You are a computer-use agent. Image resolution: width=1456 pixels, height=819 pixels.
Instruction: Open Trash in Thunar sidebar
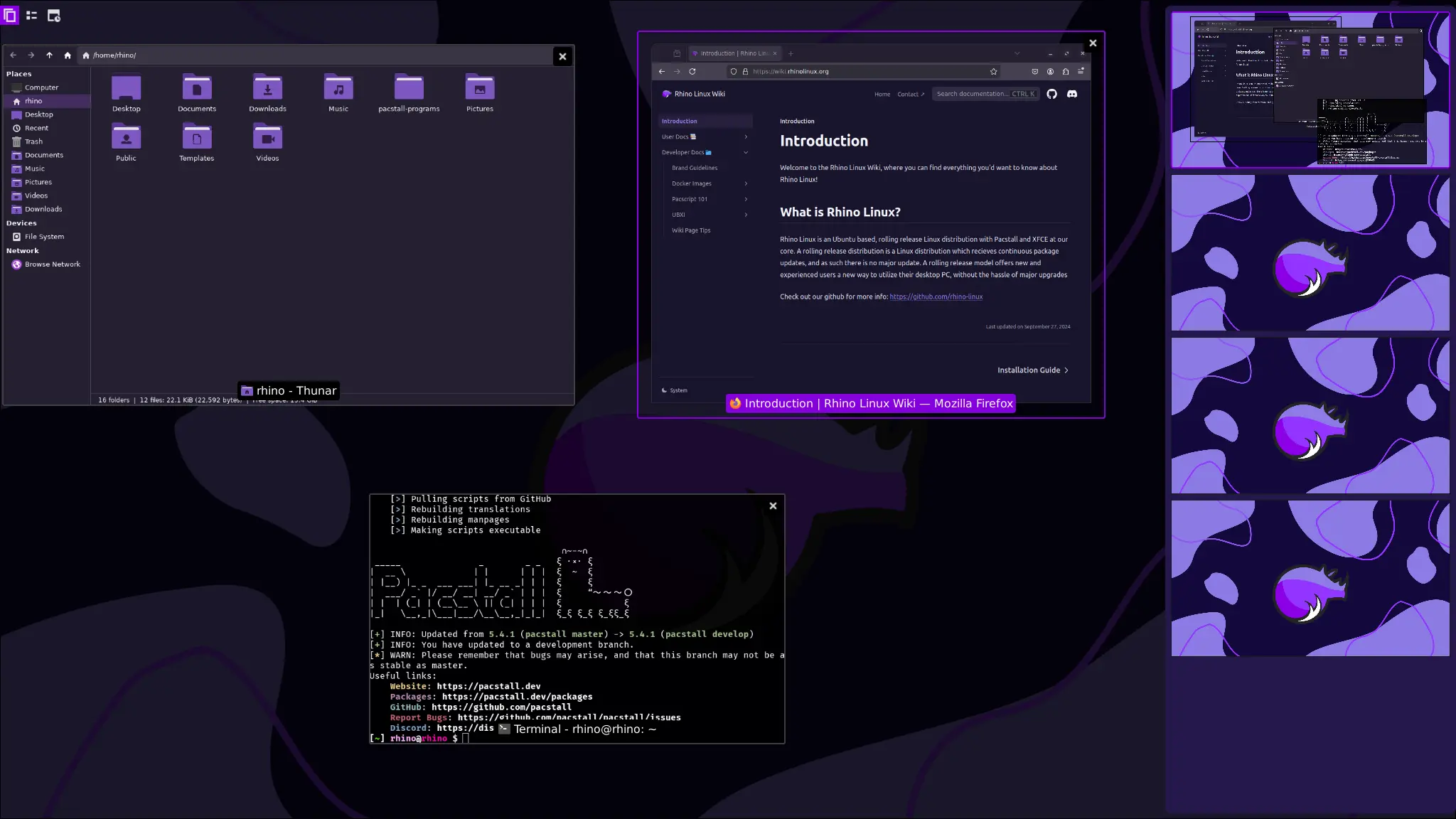(47, 141)
